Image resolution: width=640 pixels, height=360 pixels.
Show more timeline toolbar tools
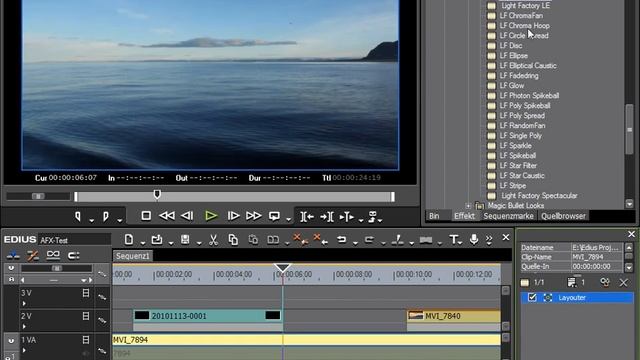coord(489,240)
